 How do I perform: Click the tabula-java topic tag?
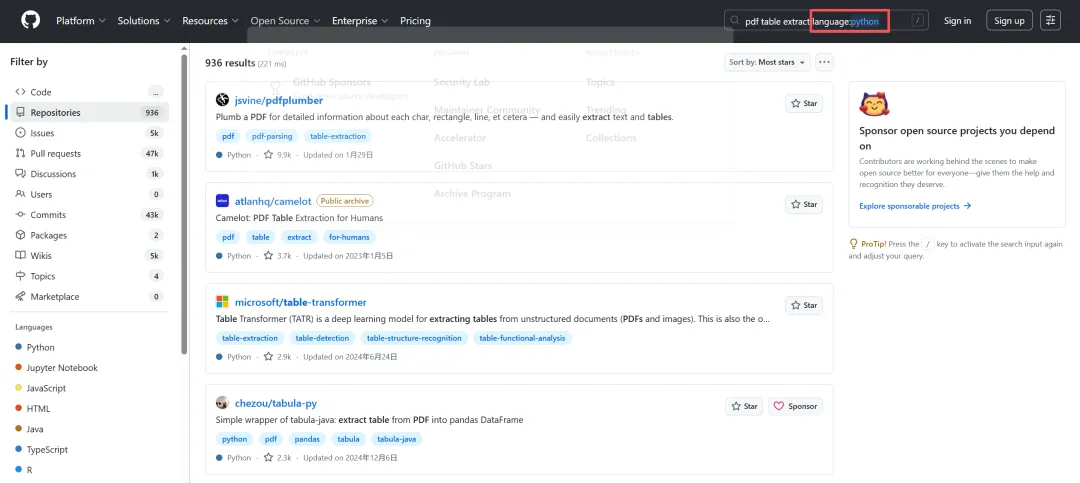coord(397,439)
